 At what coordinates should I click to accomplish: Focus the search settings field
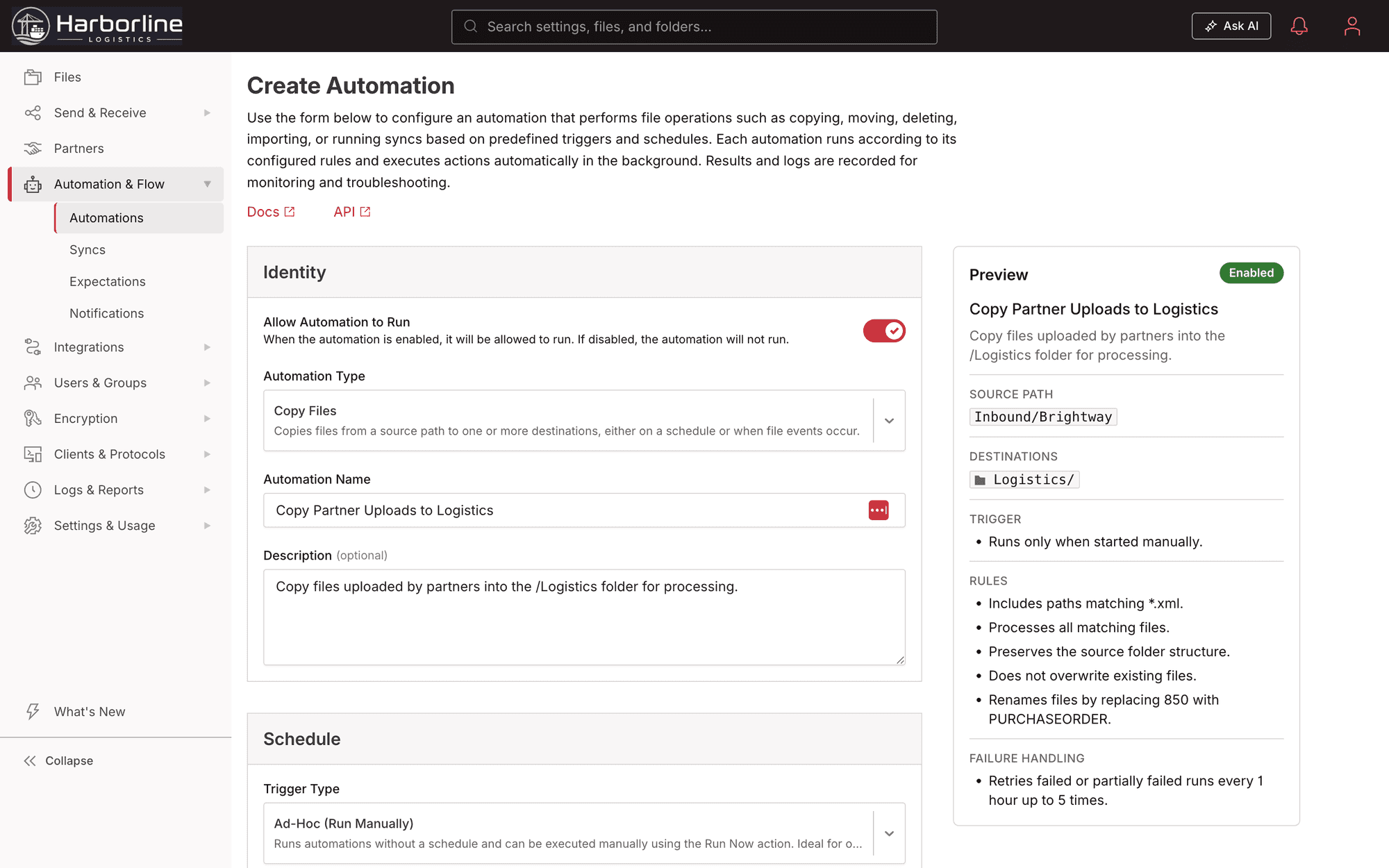pyautogui.click(x=694, y=26)
